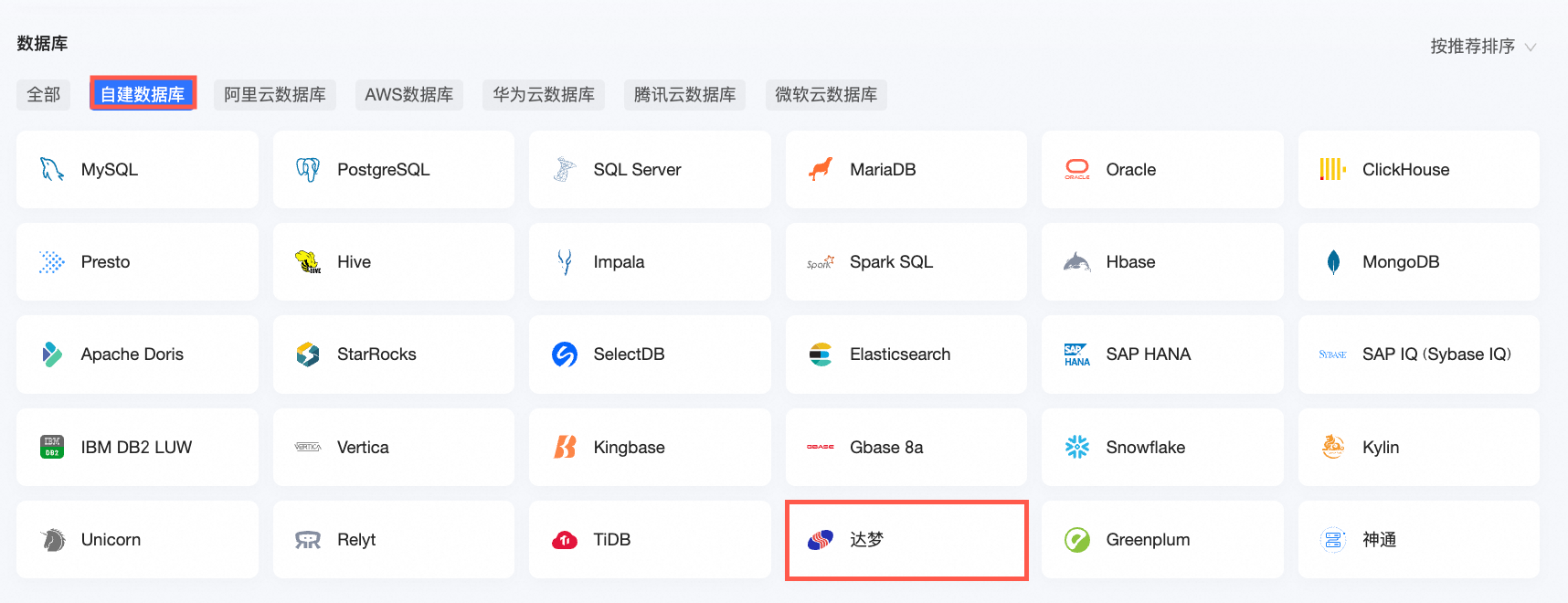
Task: Click the Elasticsearch logo icon
Action: click(821, 354)
